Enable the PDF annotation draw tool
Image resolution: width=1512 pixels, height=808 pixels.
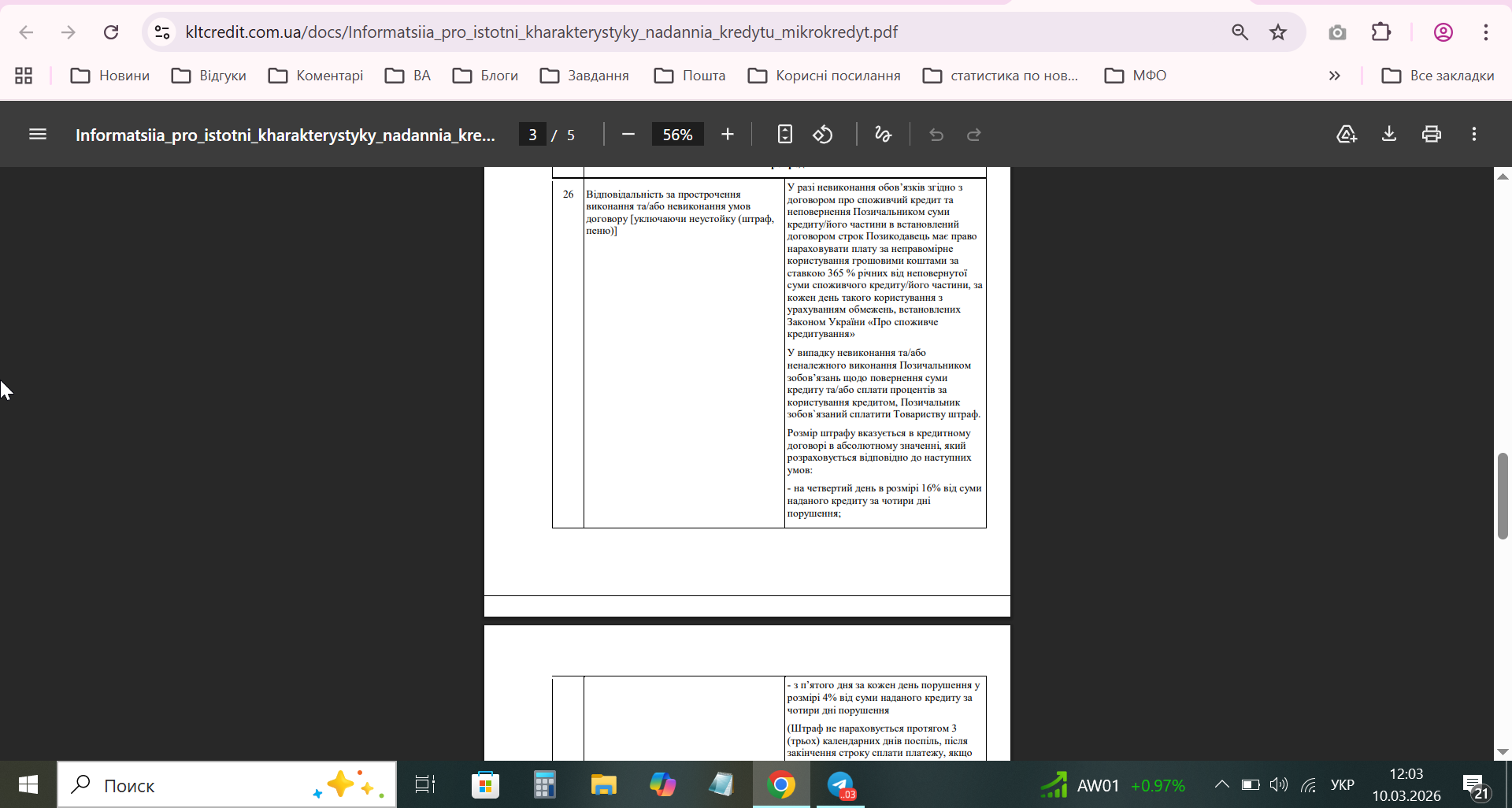(884, 135)
